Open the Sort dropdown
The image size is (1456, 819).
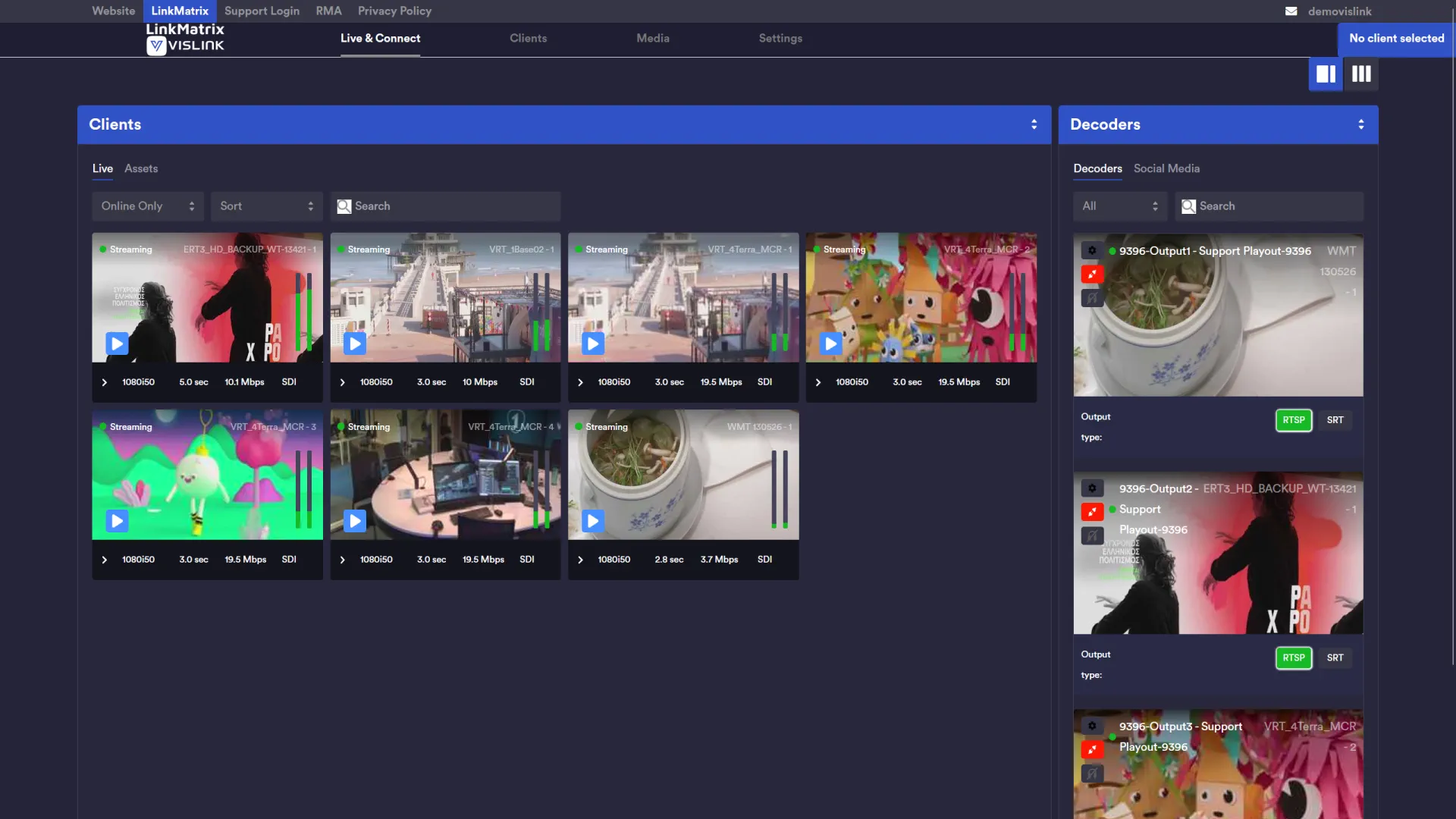[266, 206]
